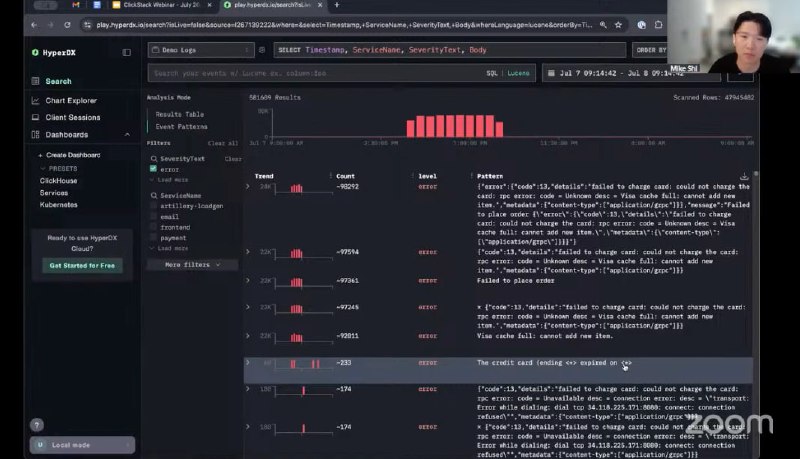Click Get Started for Free button
The height and width of the screenshot is (459, 800).
point(82,266)
